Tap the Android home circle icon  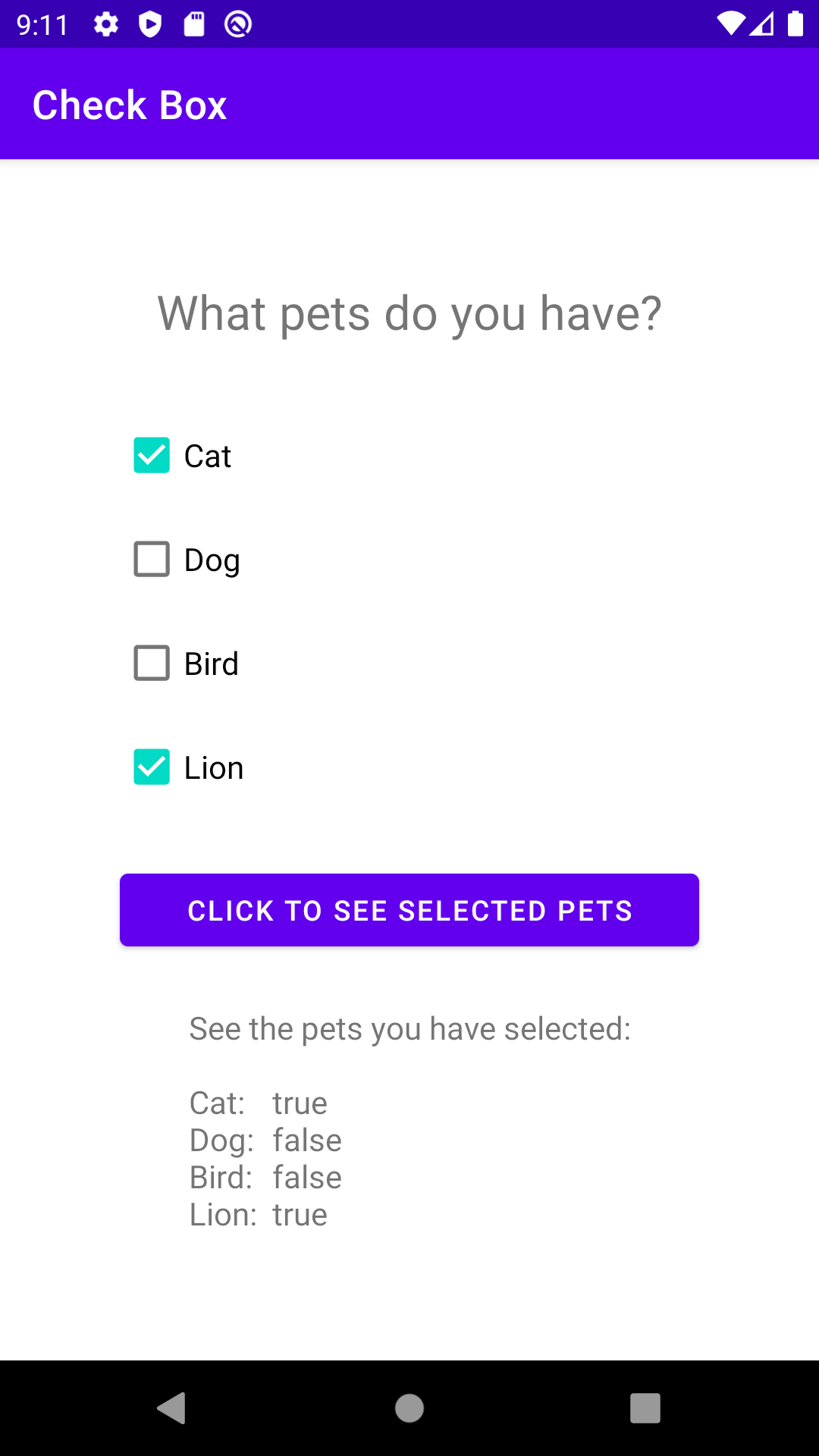coord(409,1408)
